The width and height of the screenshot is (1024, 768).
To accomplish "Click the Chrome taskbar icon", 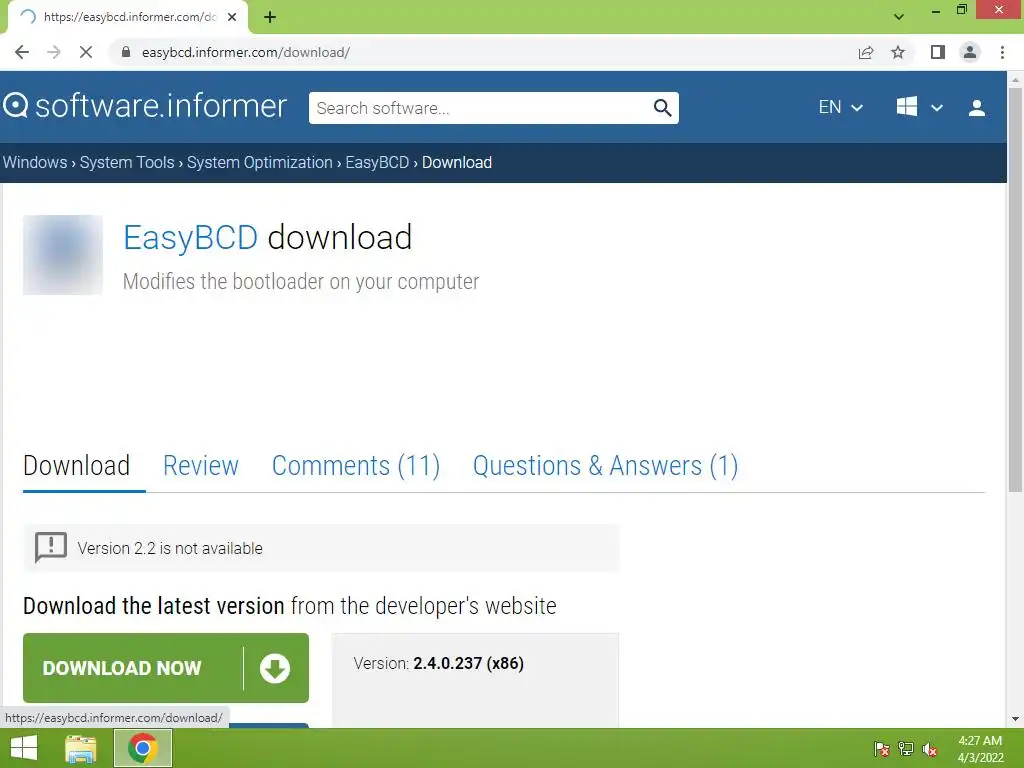I will pos(143,748).
